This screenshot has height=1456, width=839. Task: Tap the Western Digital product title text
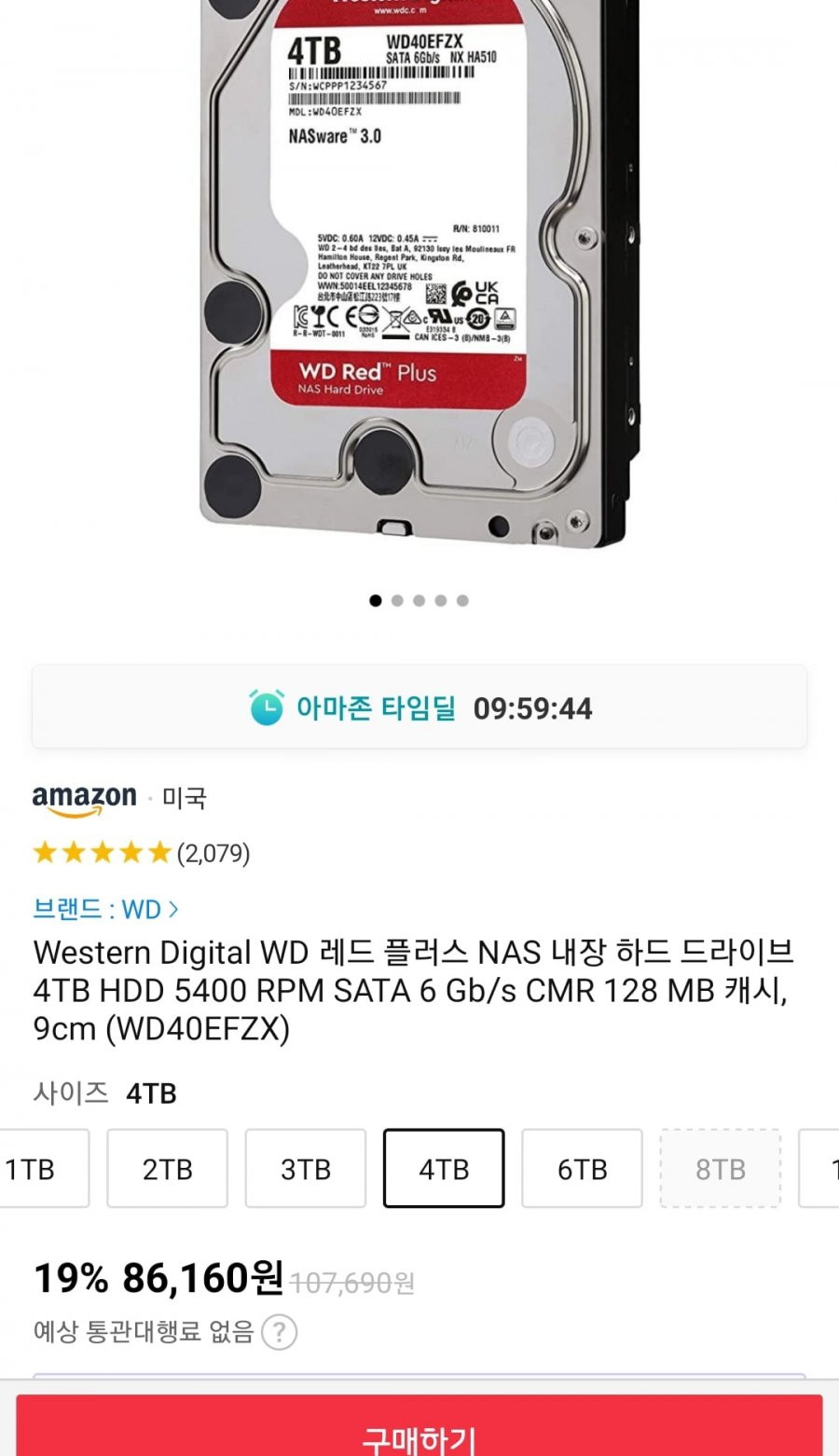tap(413, 990)
